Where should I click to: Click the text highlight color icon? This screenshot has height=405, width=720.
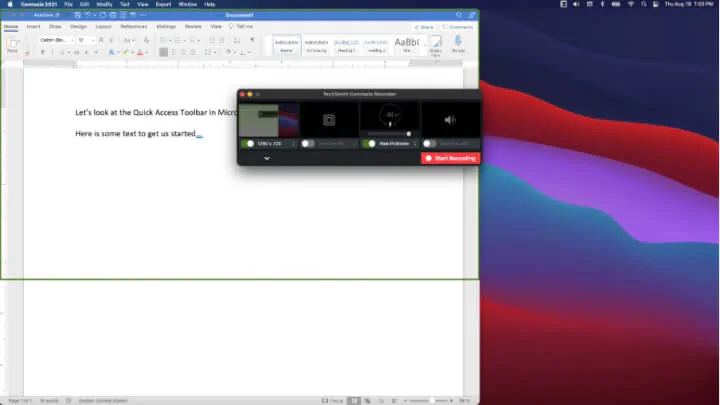click(127, 52)
